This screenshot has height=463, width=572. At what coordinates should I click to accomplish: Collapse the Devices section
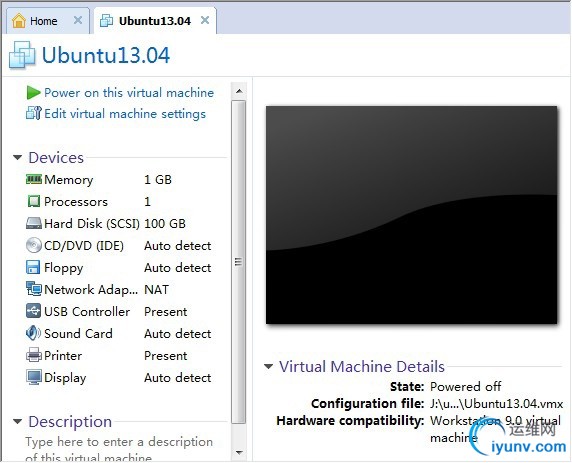pyautogui.click(x=17, y=158)
